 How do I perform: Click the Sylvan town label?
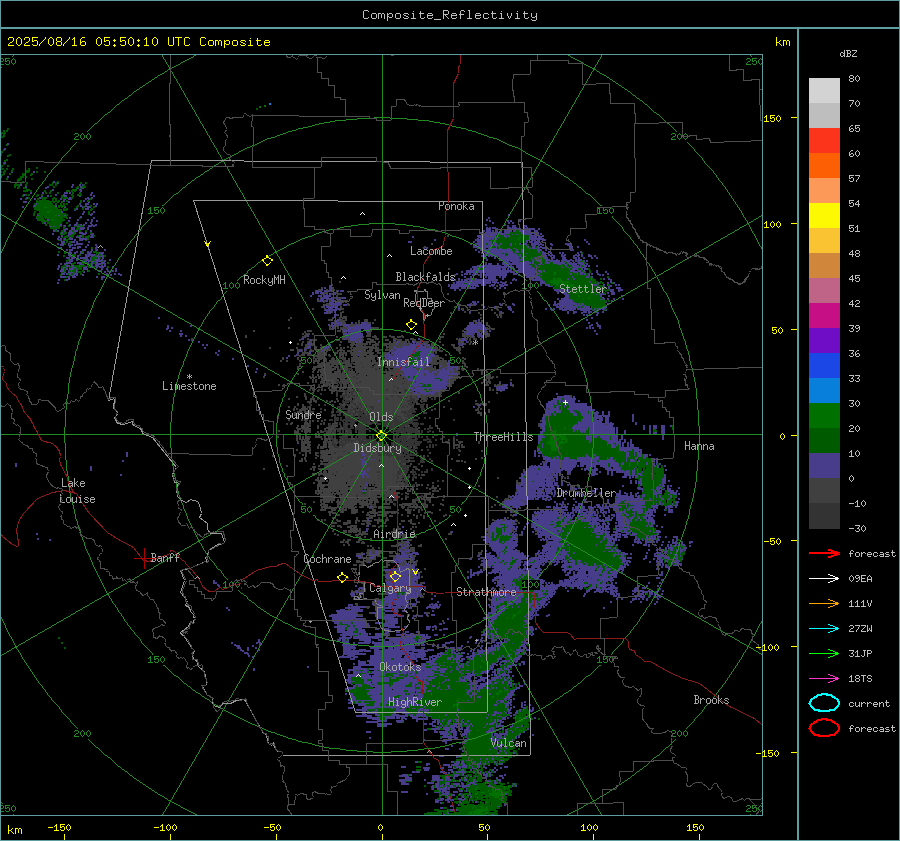click(382, 295)
